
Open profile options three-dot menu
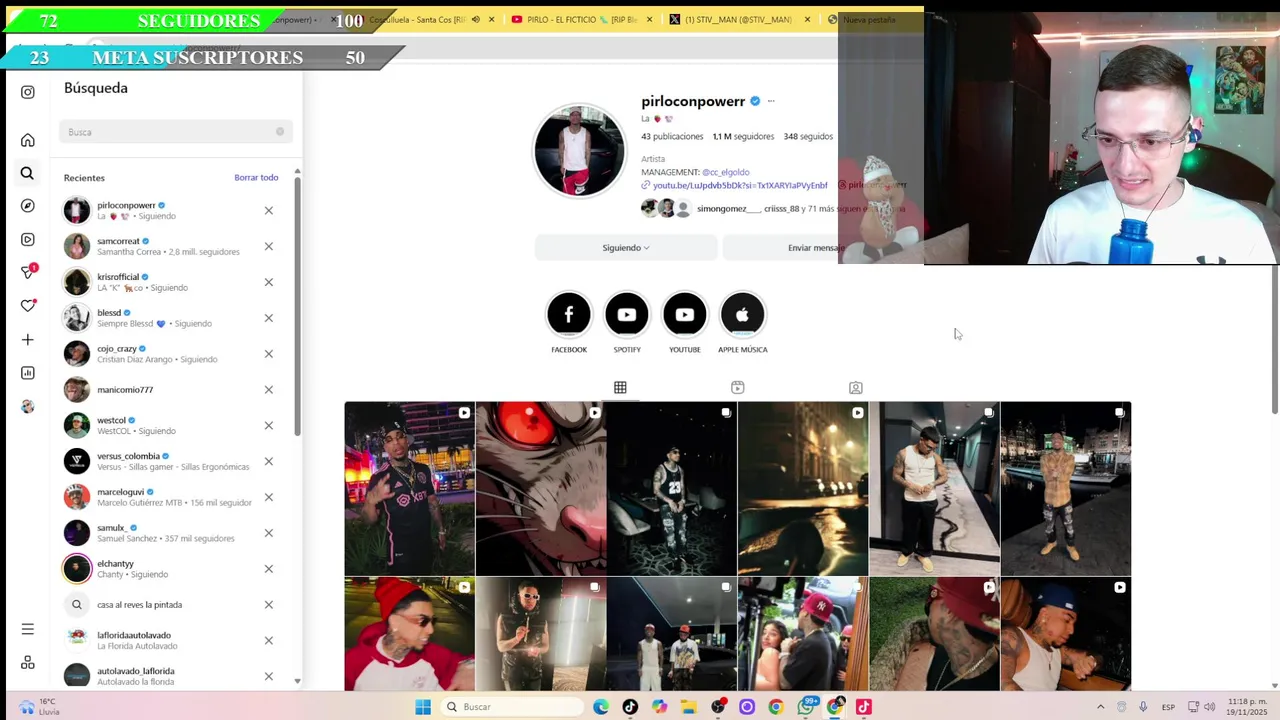pos(771,101)
